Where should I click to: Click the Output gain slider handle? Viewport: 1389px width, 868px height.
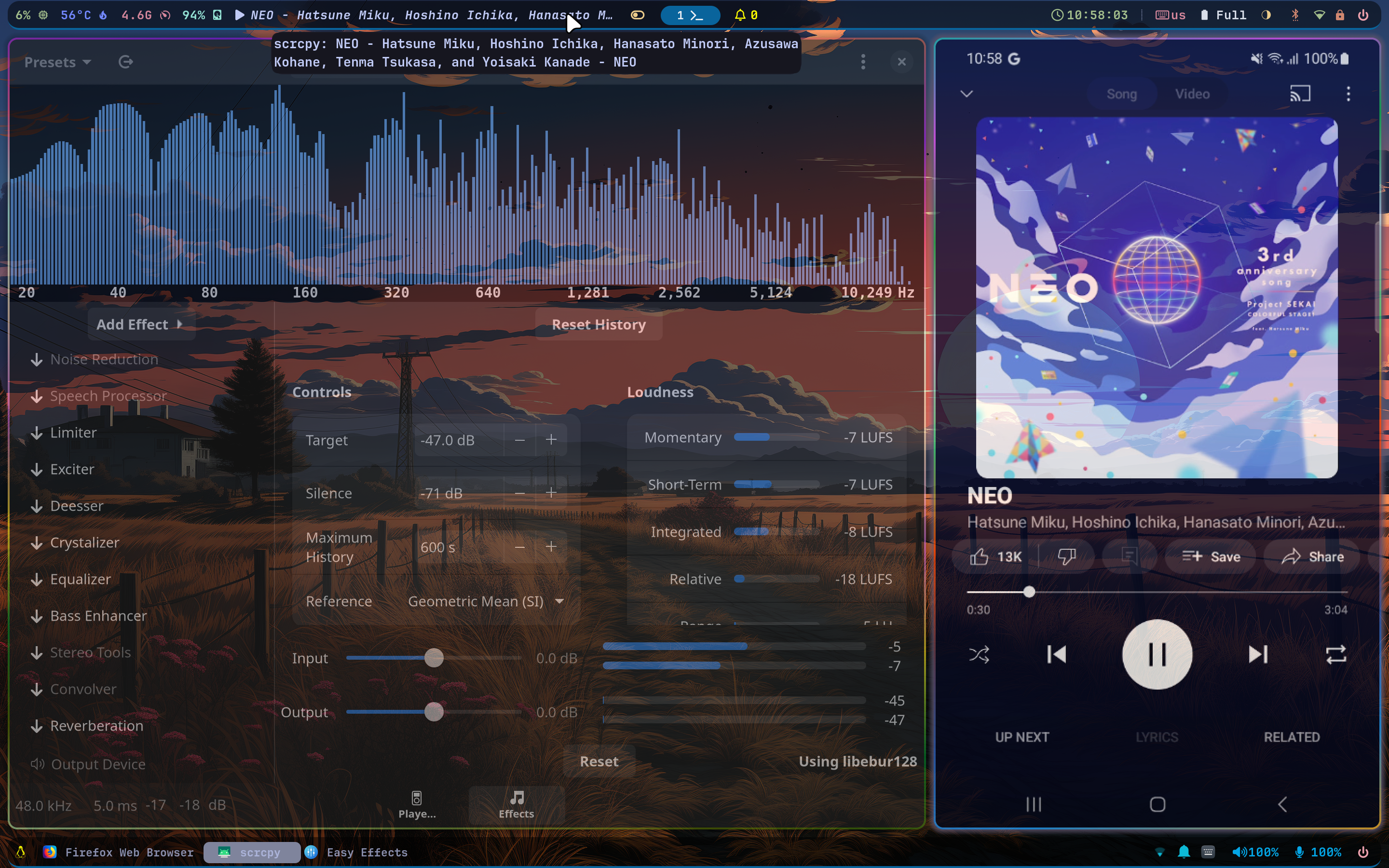click(434, 712)
